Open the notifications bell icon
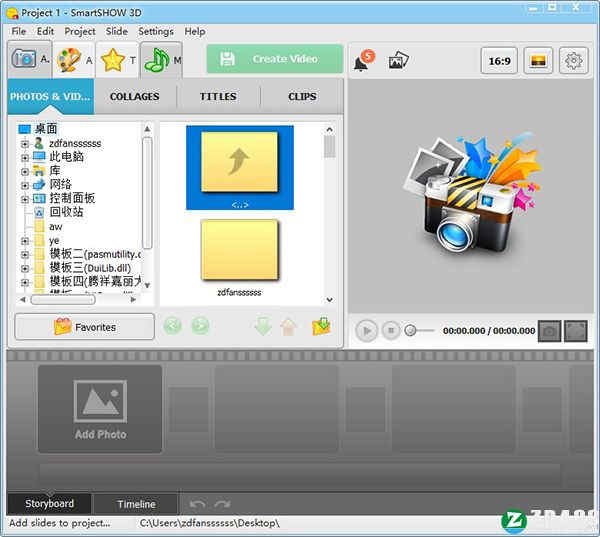600x537 pixels. [x=361, y=61]
